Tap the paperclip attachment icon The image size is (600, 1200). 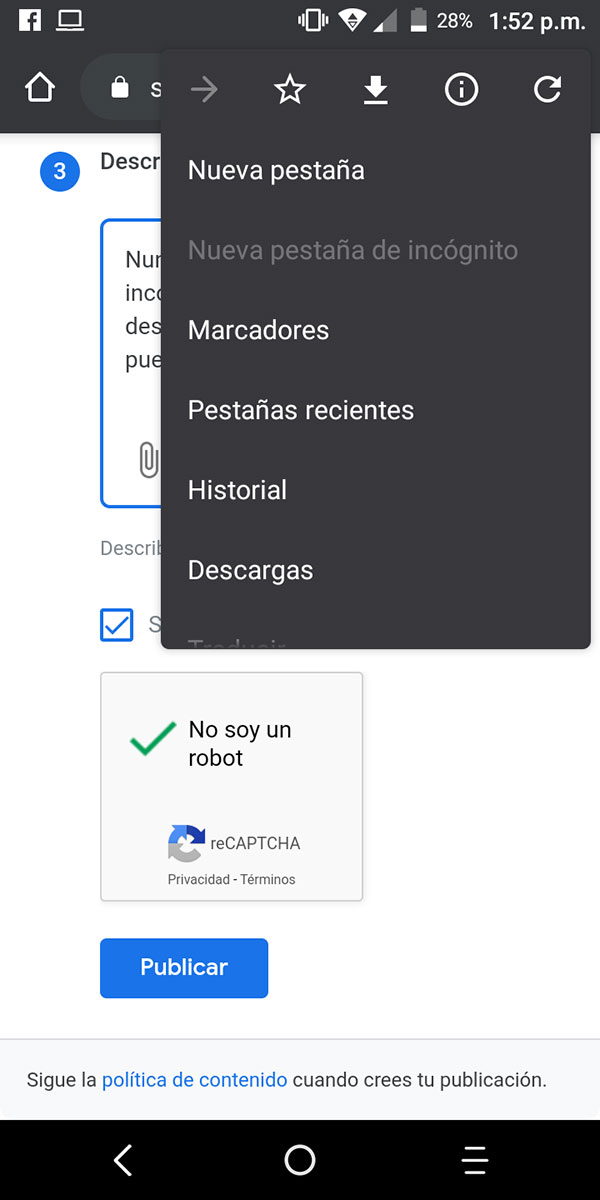(148, 459)
